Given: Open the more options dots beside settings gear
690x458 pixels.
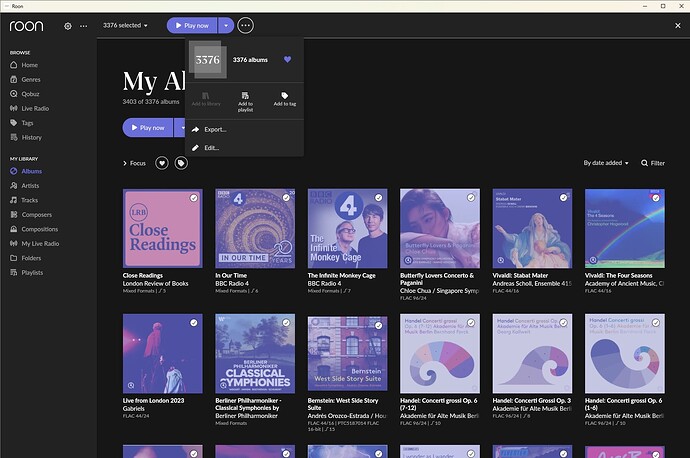Looking at the screenshot, I should pos(83,26).
